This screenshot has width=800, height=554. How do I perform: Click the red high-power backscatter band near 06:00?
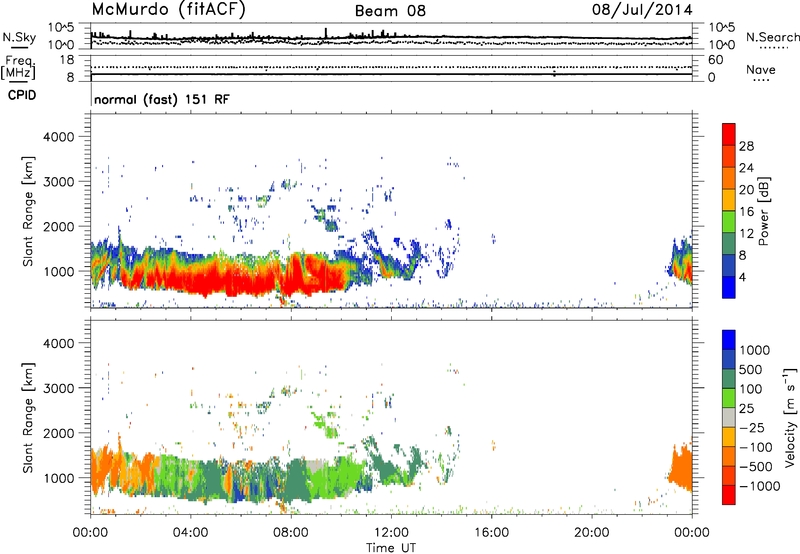[240, 279]
